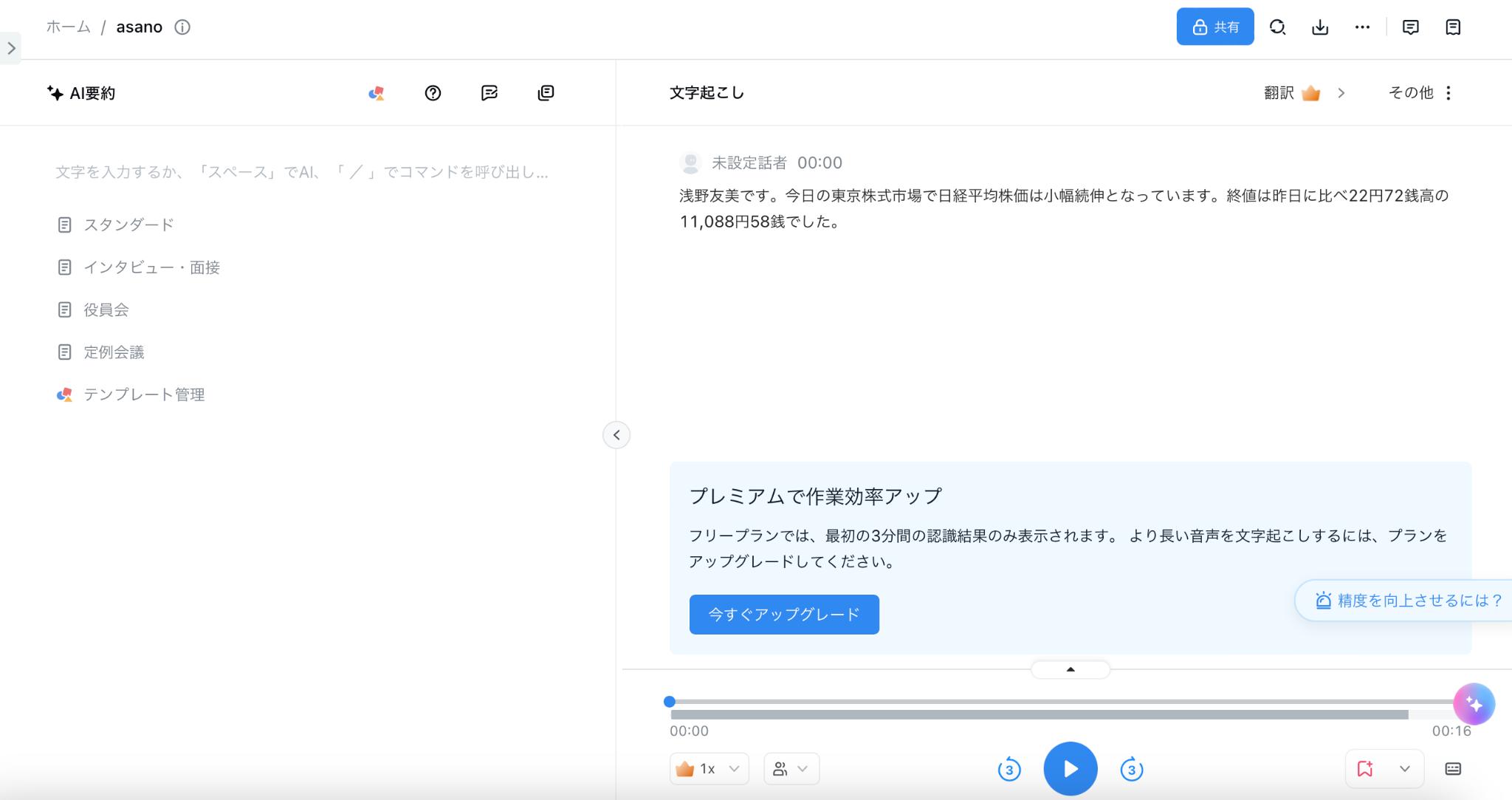Click the copy summary icon
The width and height of the screenshot is (1512, 800).
546,93
